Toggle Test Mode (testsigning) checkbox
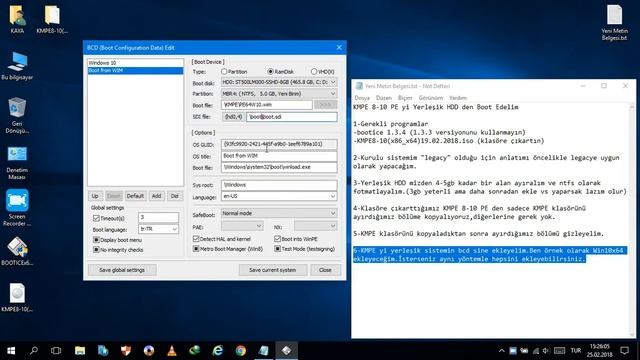This screenshot has width=640, height=360. click(x=278, y=249)
